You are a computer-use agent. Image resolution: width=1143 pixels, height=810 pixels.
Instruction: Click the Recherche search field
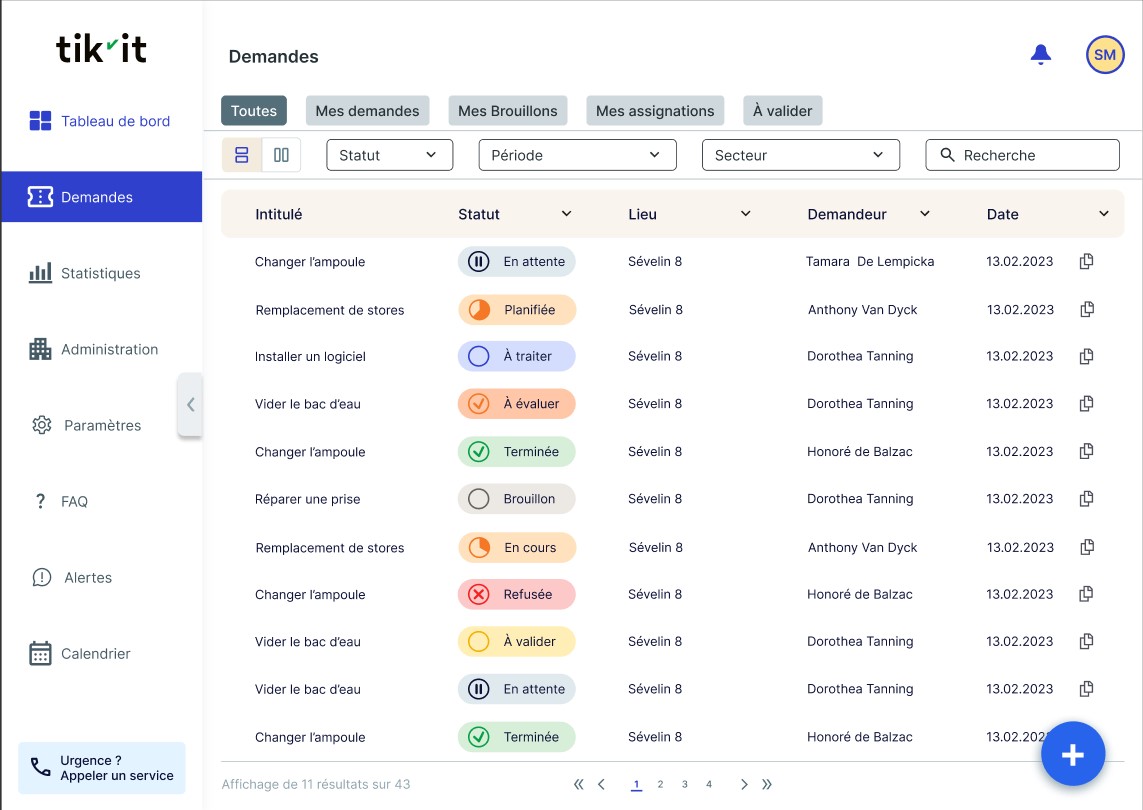pyautogui.click(x=1022, y=155)
